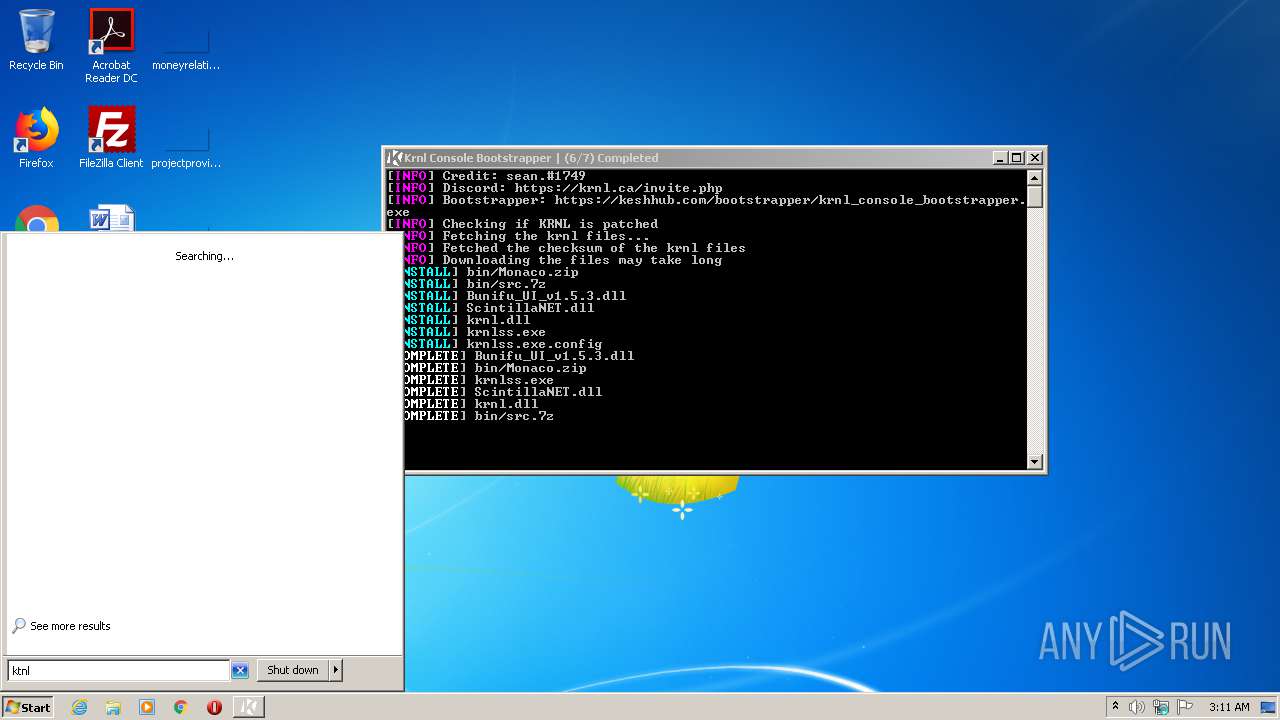The width and height of the screenshot is (1280, 720).
Task: Open network status tray icon
Action: (1161, 707)
